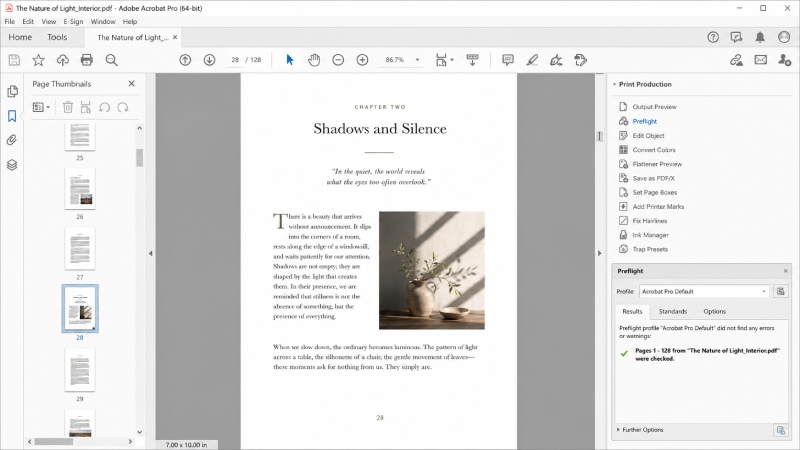Show Page Thumbnails panel icon

click(12, 91)
